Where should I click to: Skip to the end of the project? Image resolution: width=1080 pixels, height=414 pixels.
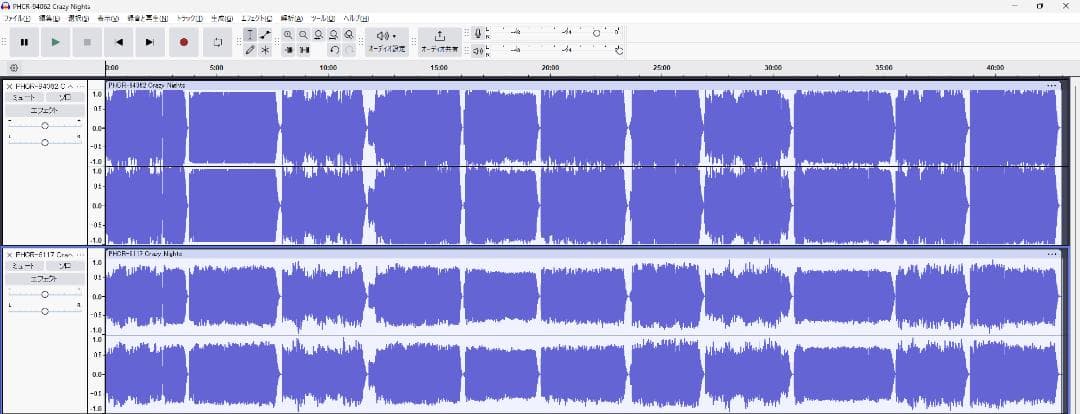pyautogui.click(x=150, y=42)
